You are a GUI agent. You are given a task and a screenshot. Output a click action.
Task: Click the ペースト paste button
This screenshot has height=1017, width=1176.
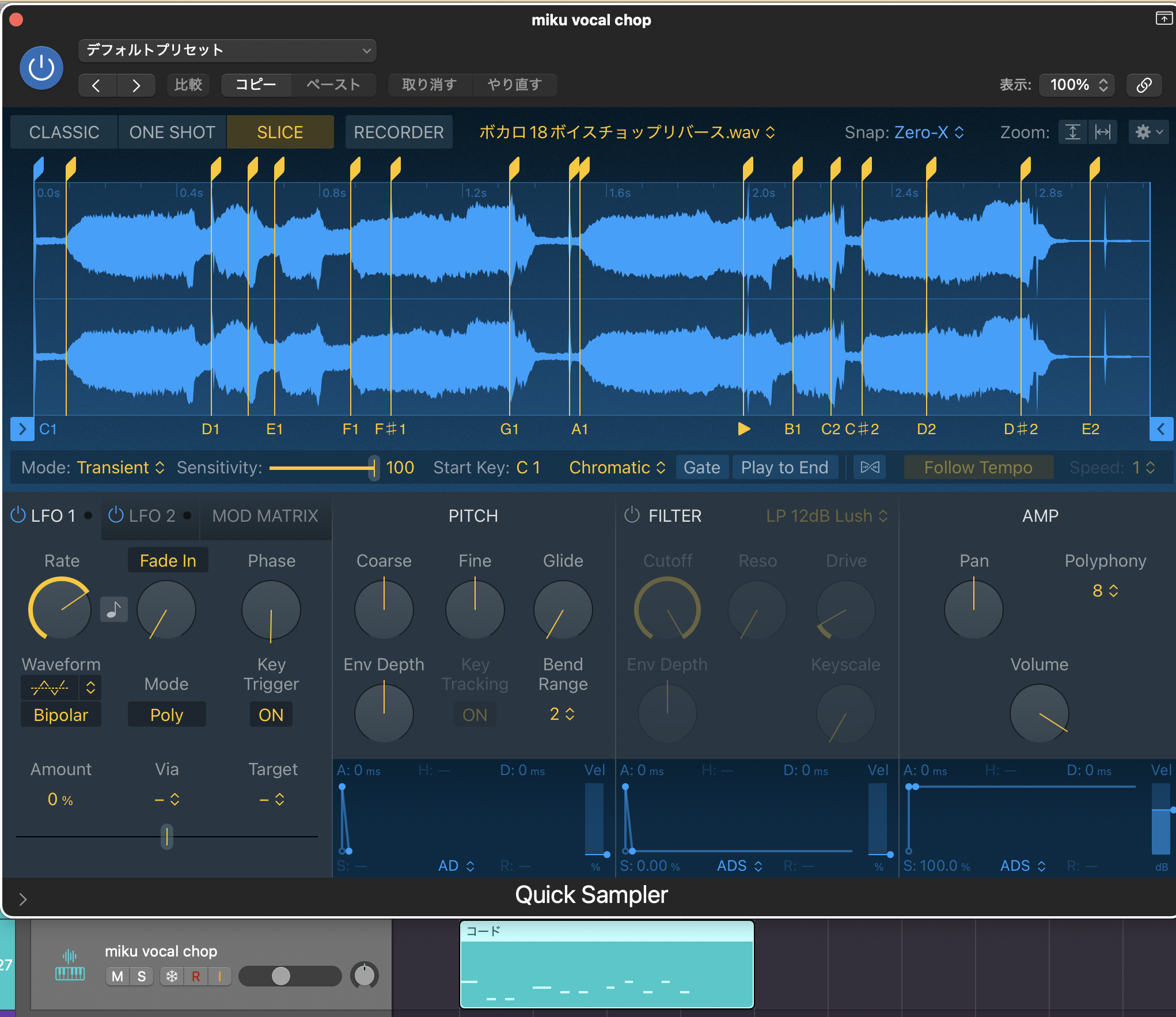[x=333, y=85]
